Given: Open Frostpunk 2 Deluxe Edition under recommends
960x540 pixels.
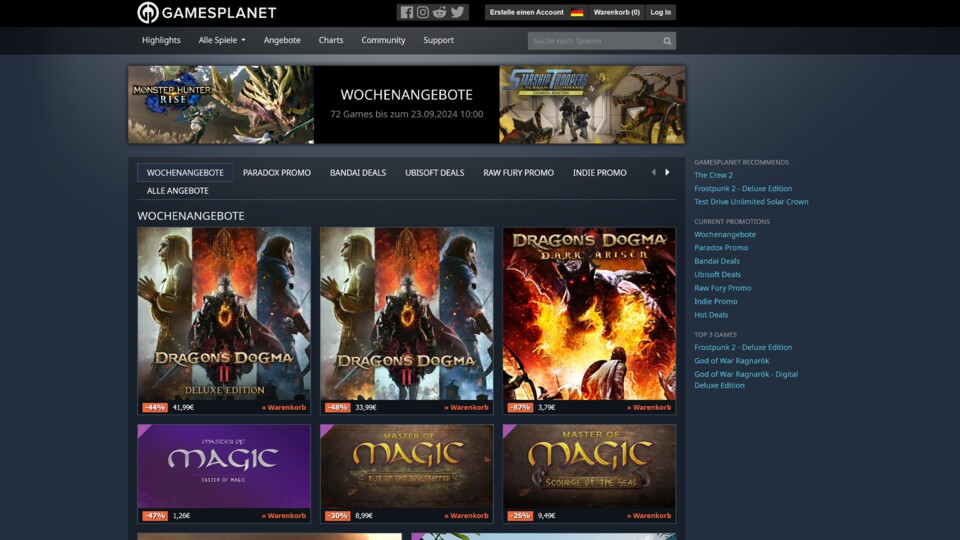Looking at the screenshot, I should [x=743, y=189].
